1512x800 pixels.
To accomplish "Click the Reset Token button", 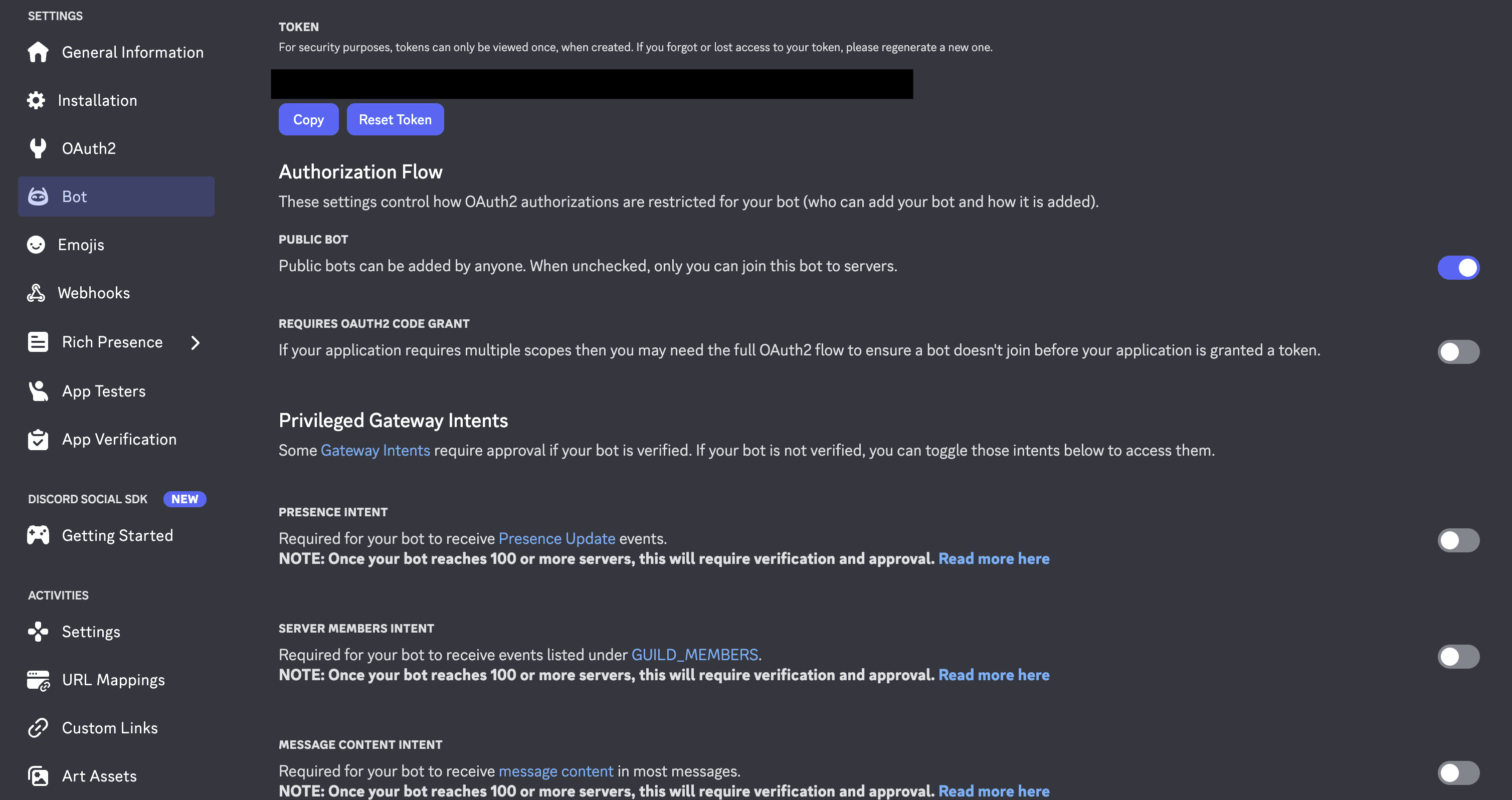I will pyautogui.click(x=395, y=119).
